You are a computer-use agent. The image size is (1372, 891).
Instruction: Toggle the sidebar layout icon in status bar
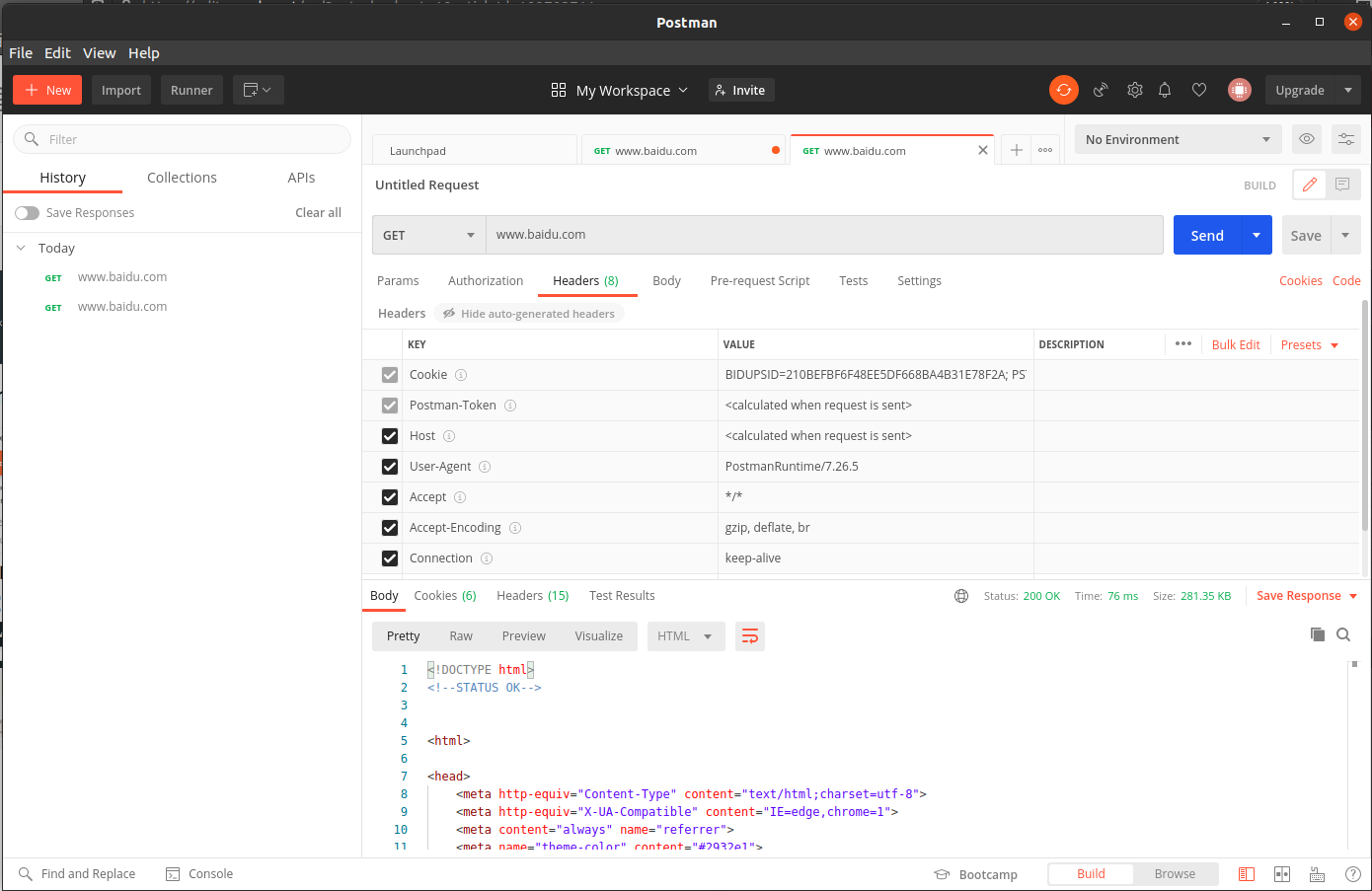pyautogui.click(x=1247, y=874)
